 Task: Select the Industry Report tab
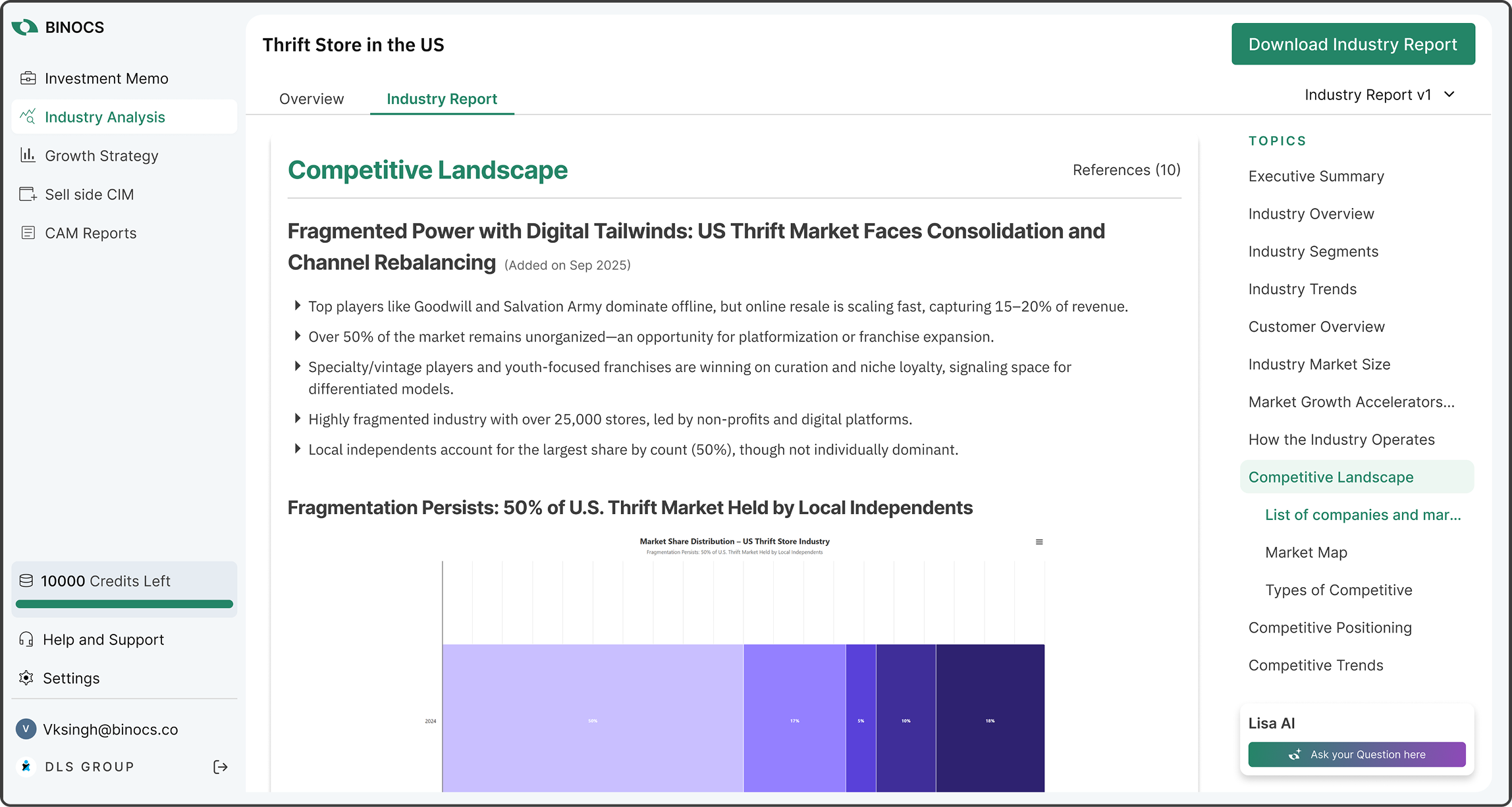[x=442, y=99]
